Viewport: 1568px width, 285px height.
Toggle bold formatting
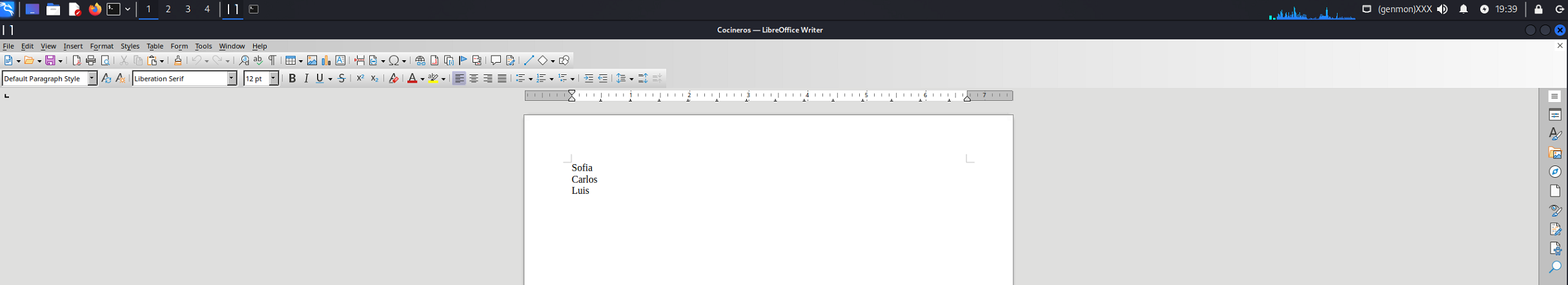pos(292,79)
